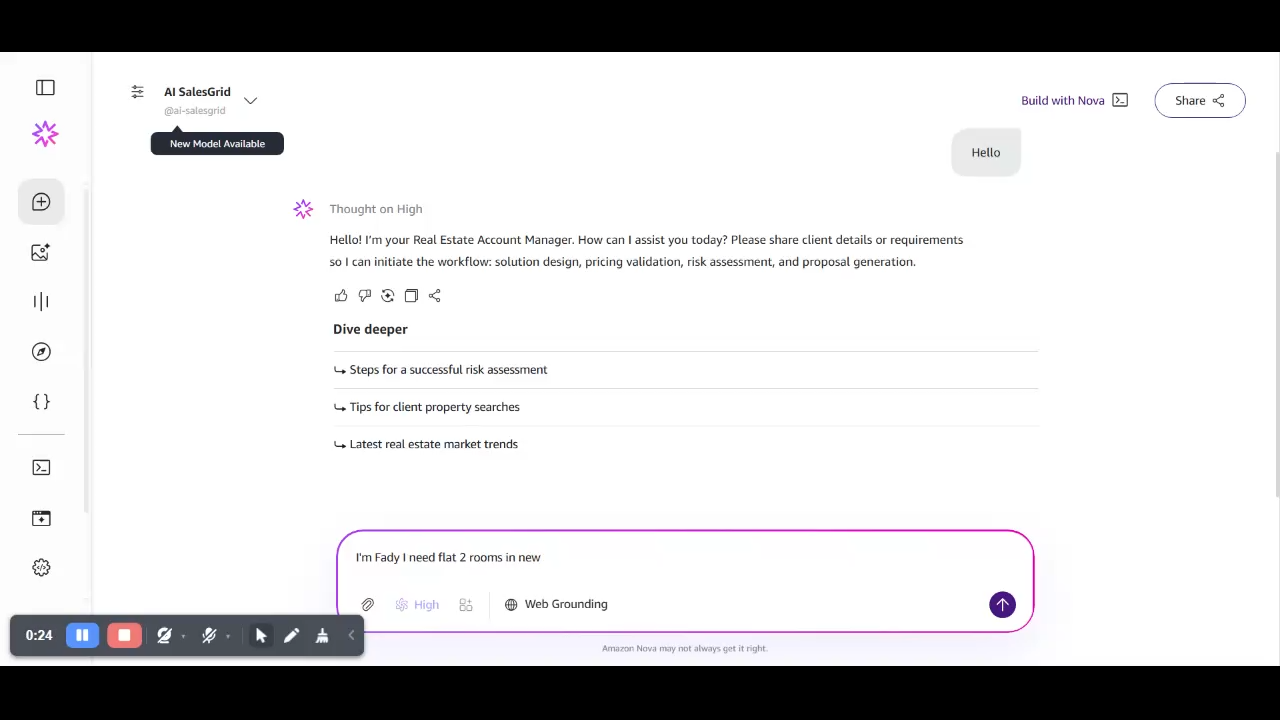
Task: Expand the microphone options arrow
Action: (228, 636)
